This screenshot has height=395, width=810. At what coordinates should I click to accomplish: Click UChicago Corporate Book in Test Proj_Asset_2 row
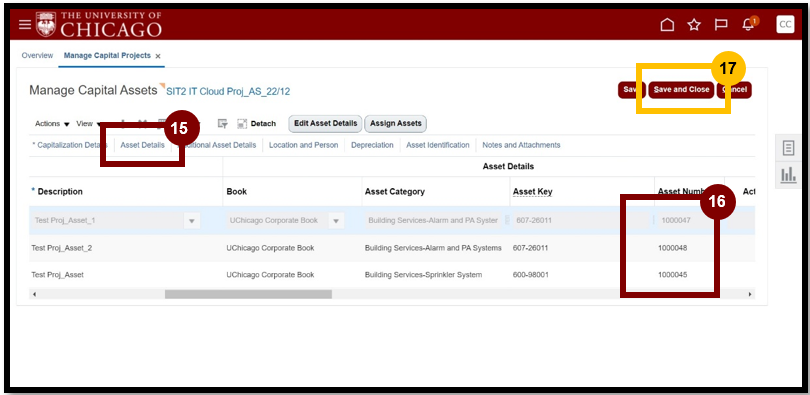(x=270, y=248)
